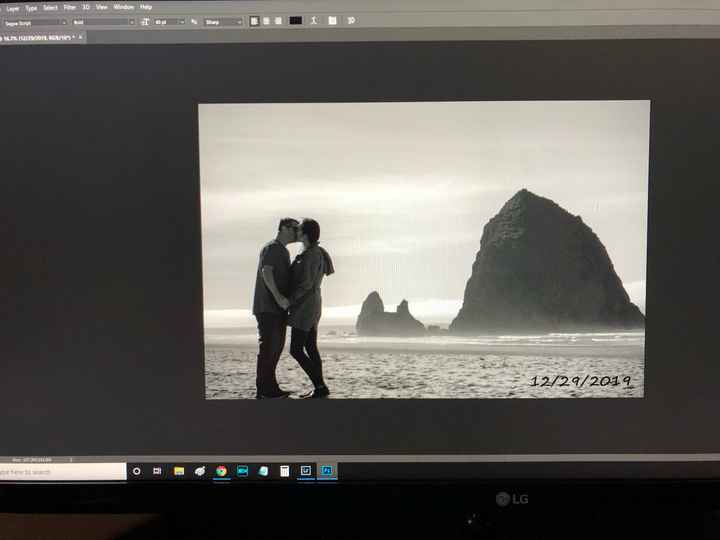Click the 3D text icon in the options bar
The width and height of the screenshot is (720, 540).
tap(351, 21)
